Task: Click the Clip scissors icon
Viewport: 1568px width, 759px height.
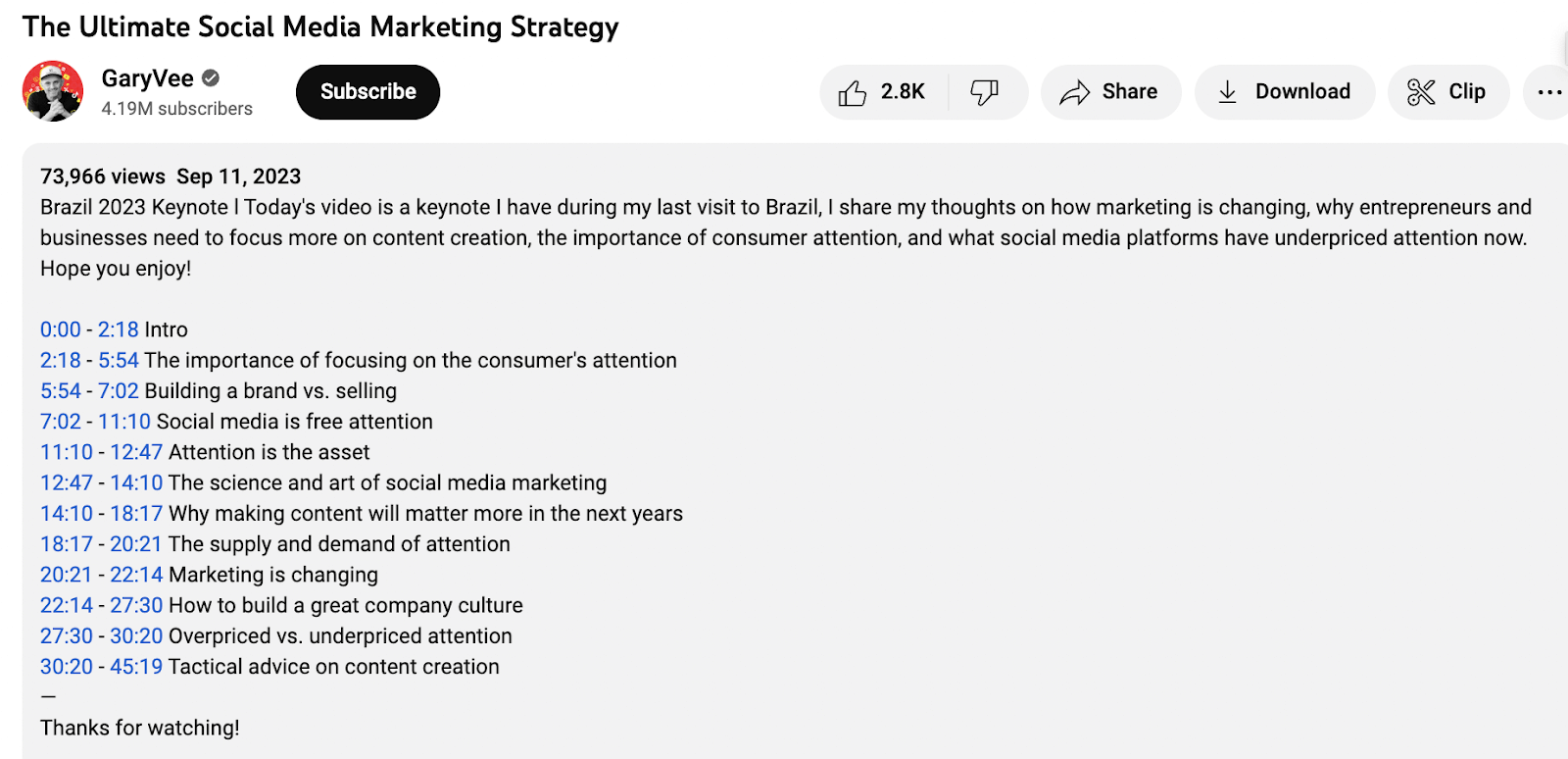Action: click(x=1421, y=92)
